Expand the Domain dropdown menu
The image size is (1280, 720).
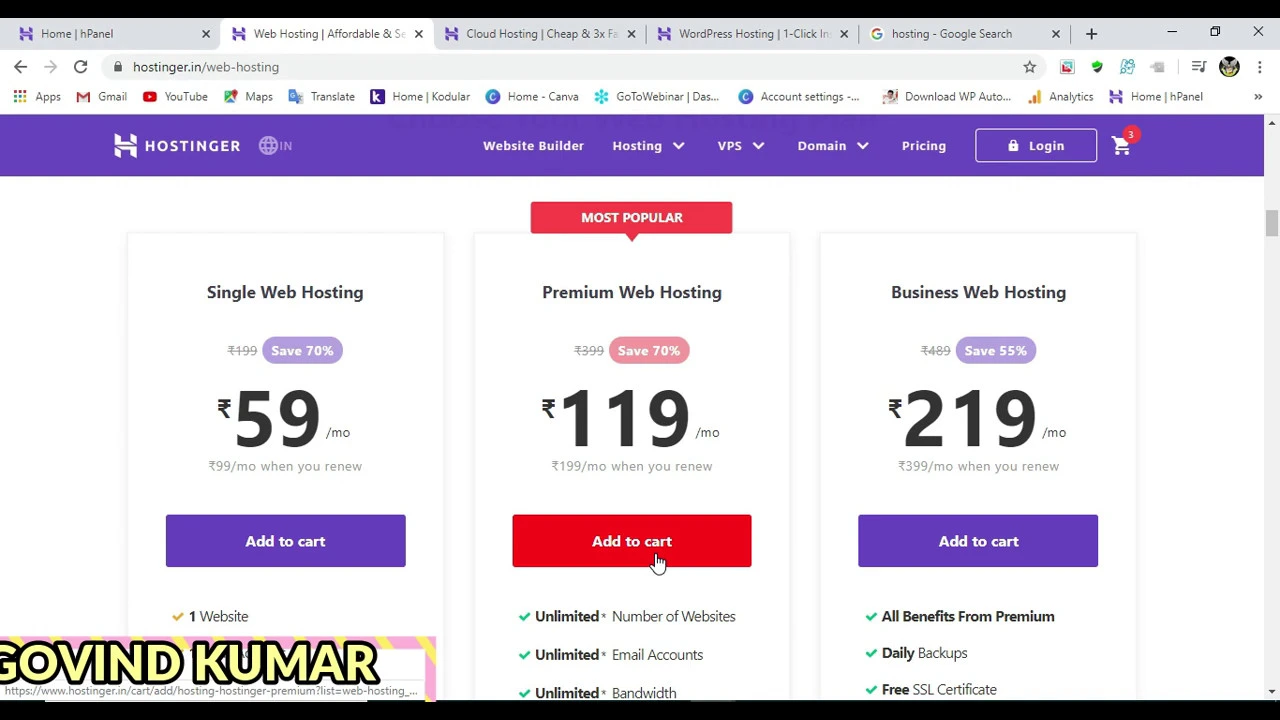[x=833, y=146]
